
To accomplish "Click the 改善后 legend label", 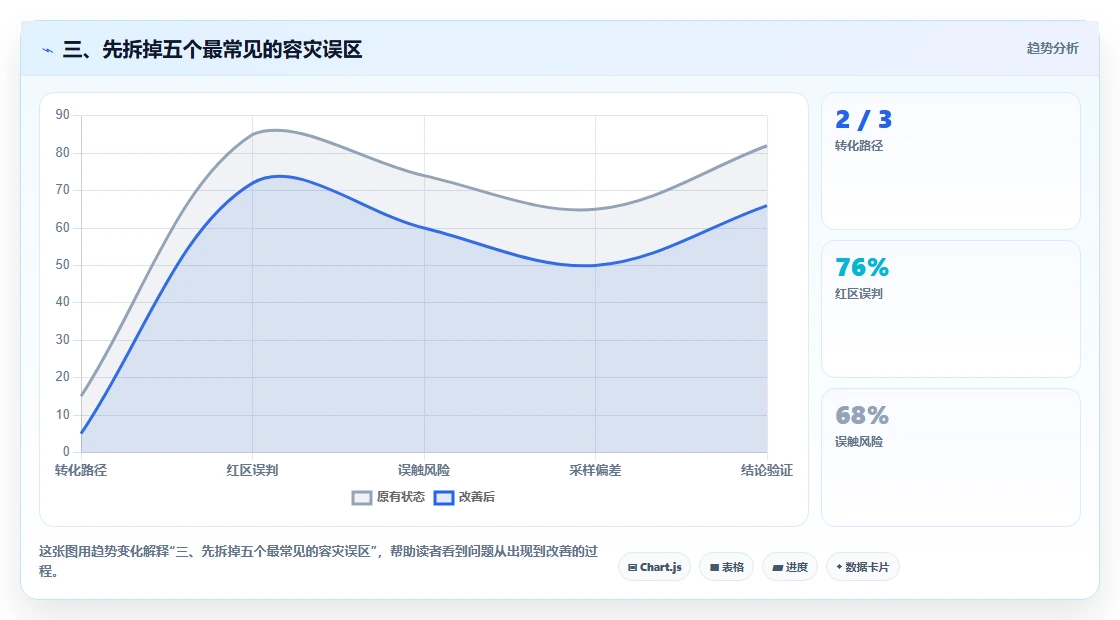I will pos(476,497).
